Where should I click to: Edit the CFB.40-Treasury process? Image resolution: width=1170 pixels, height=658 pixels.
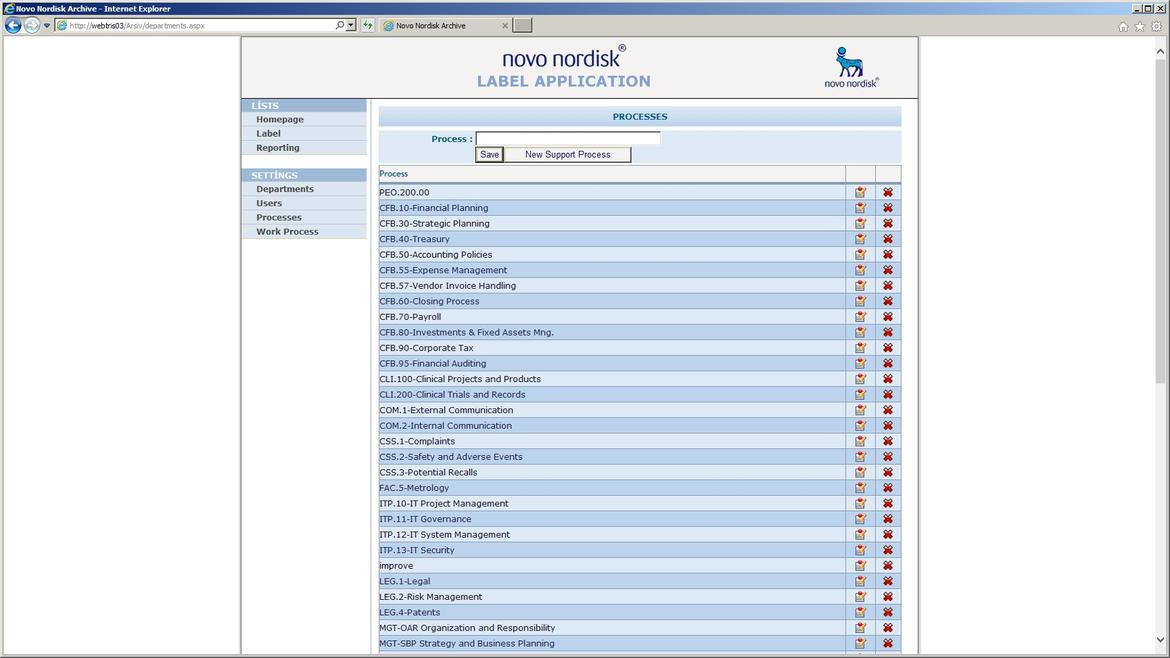[860, 239]
